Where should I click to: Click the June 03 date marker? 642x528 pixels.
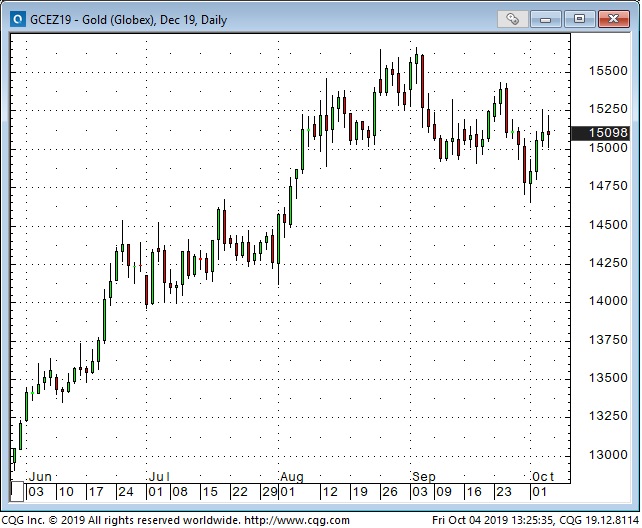click(x=35, y=492)
